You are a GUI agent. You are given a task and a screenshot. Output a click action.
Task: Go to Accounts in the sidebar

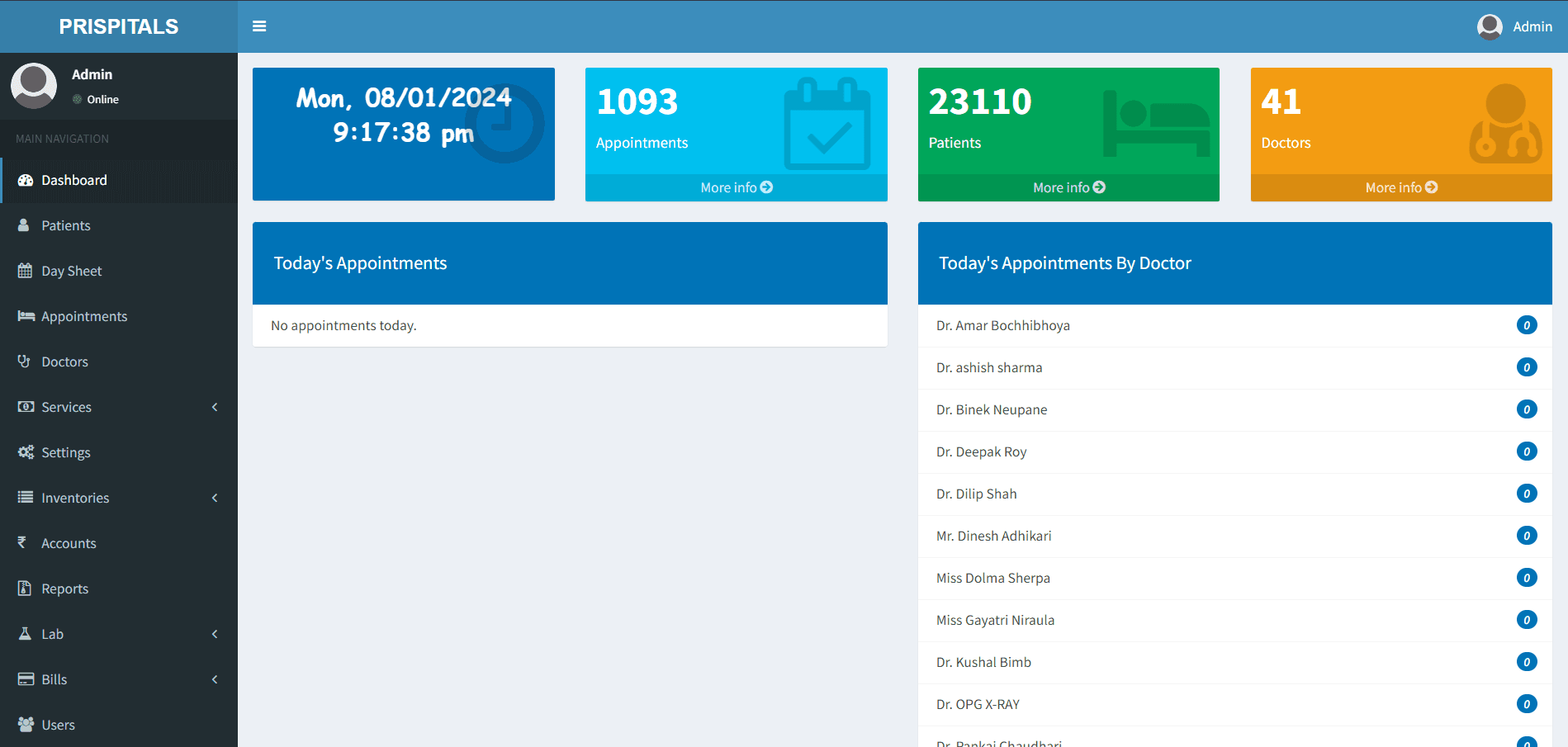(119, 543)
